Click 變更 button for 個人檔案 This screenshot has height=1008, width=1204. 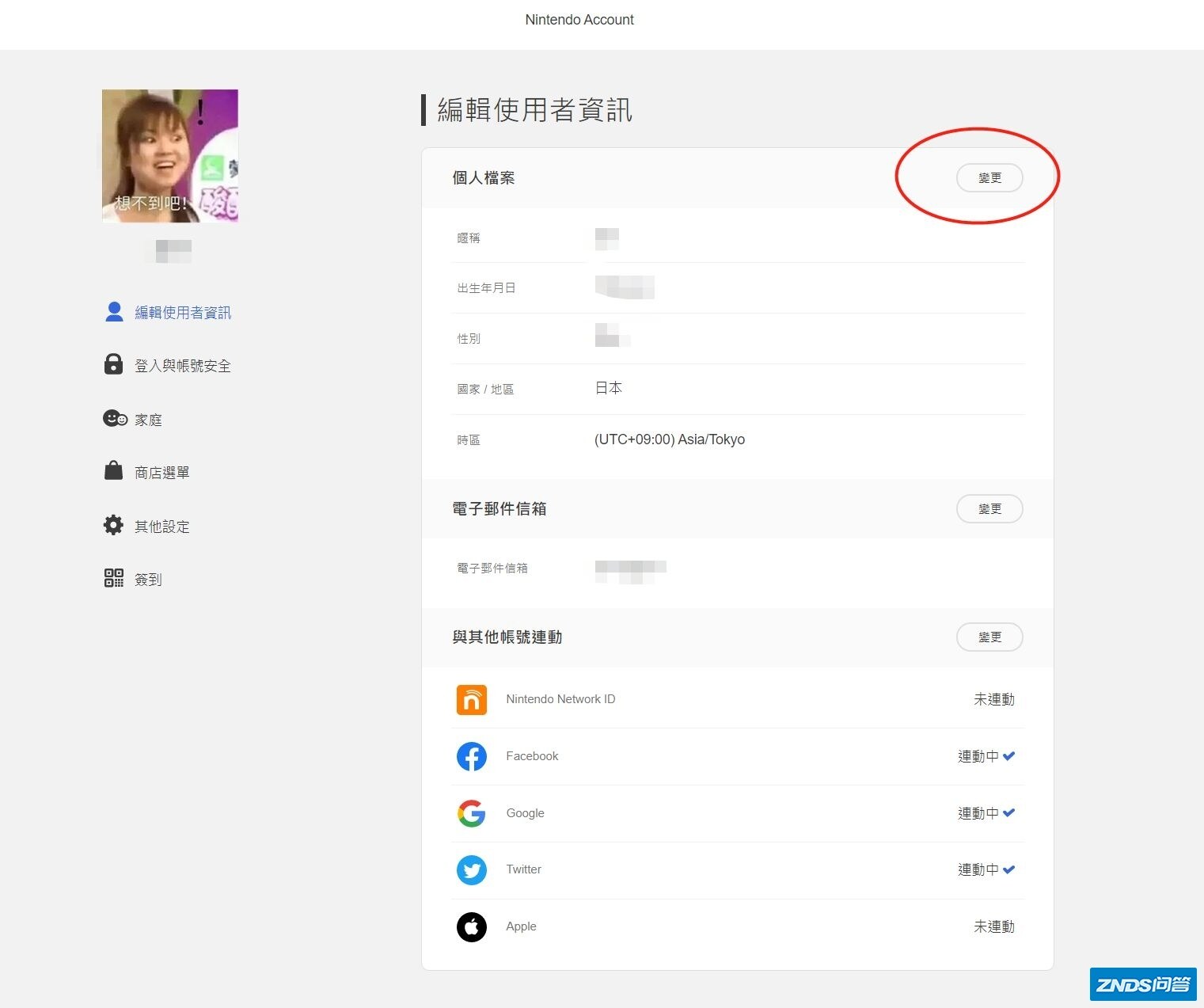pyautogui.click(x=989, y=178)
